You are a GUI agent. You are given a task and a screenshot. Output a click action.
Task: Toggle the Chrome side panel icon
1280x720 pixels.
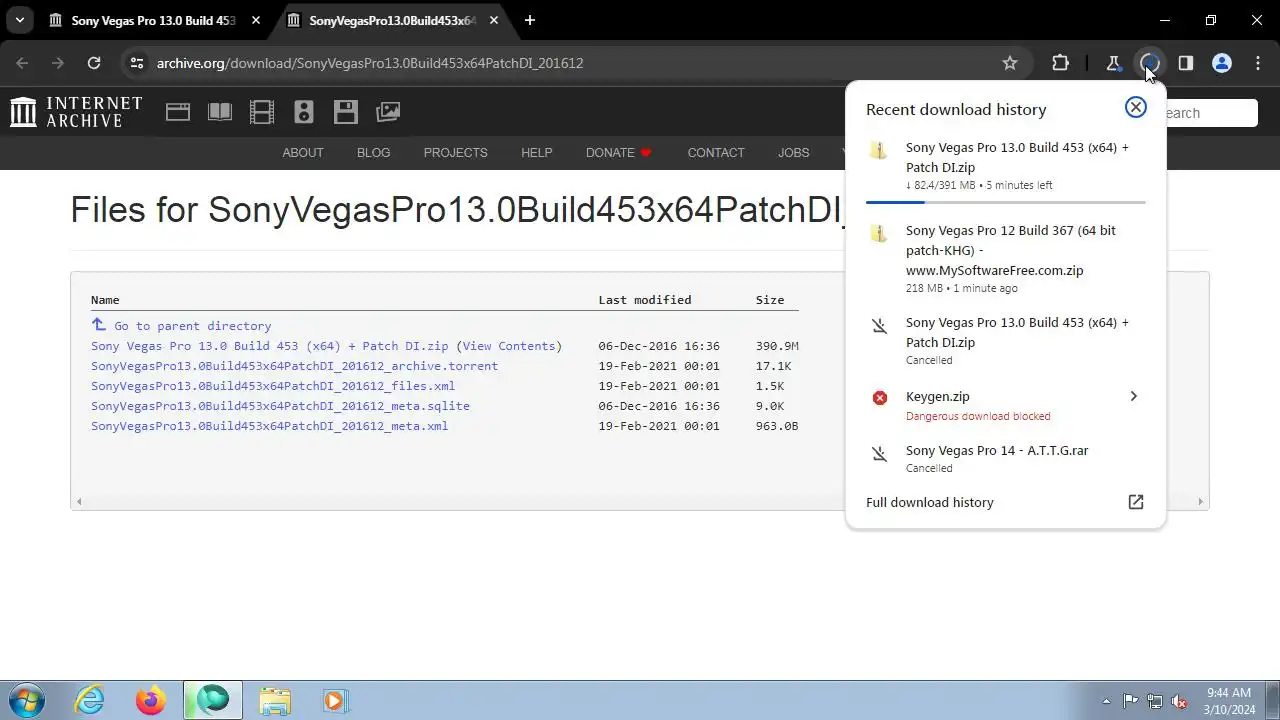pyautogui.click(x=1185, y=63)
